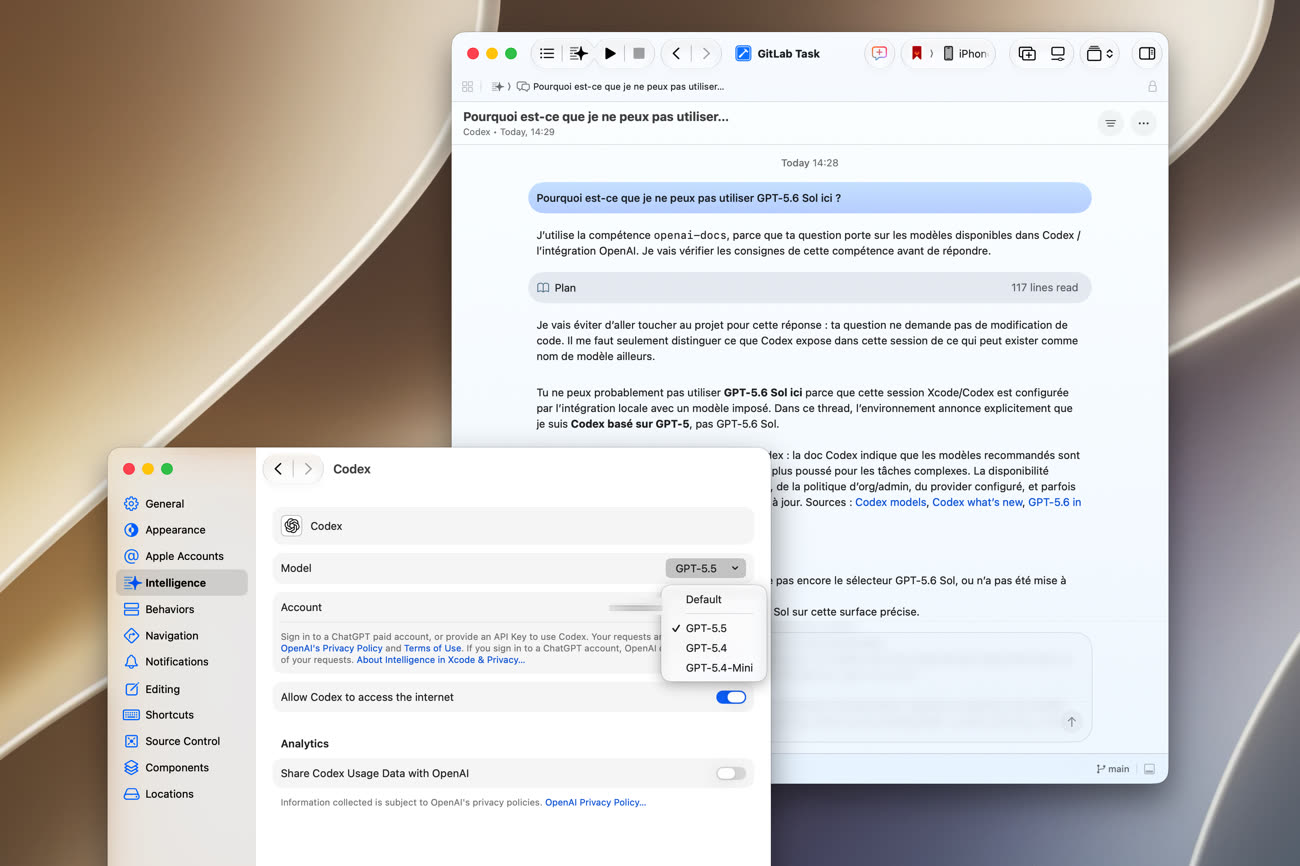This screenshot has width=1300, height=866.
Task: Click the add window/tab icon in the toolbar
Action: click(x=1027, y=54)
